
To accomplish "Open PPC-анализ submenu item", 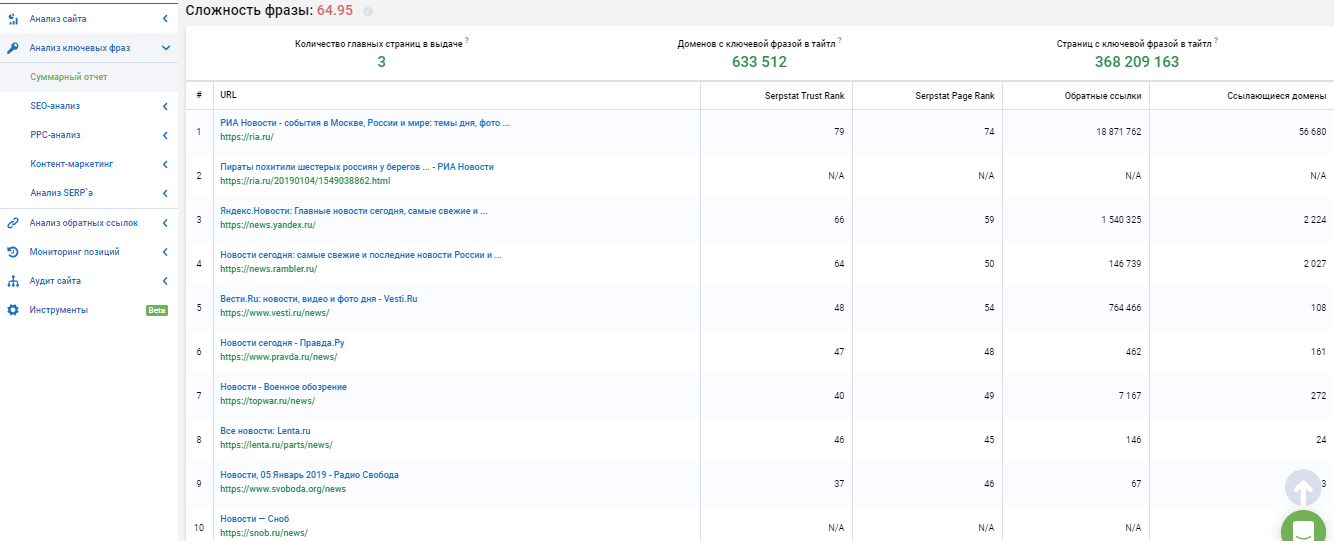I will (x=55, y=135).
